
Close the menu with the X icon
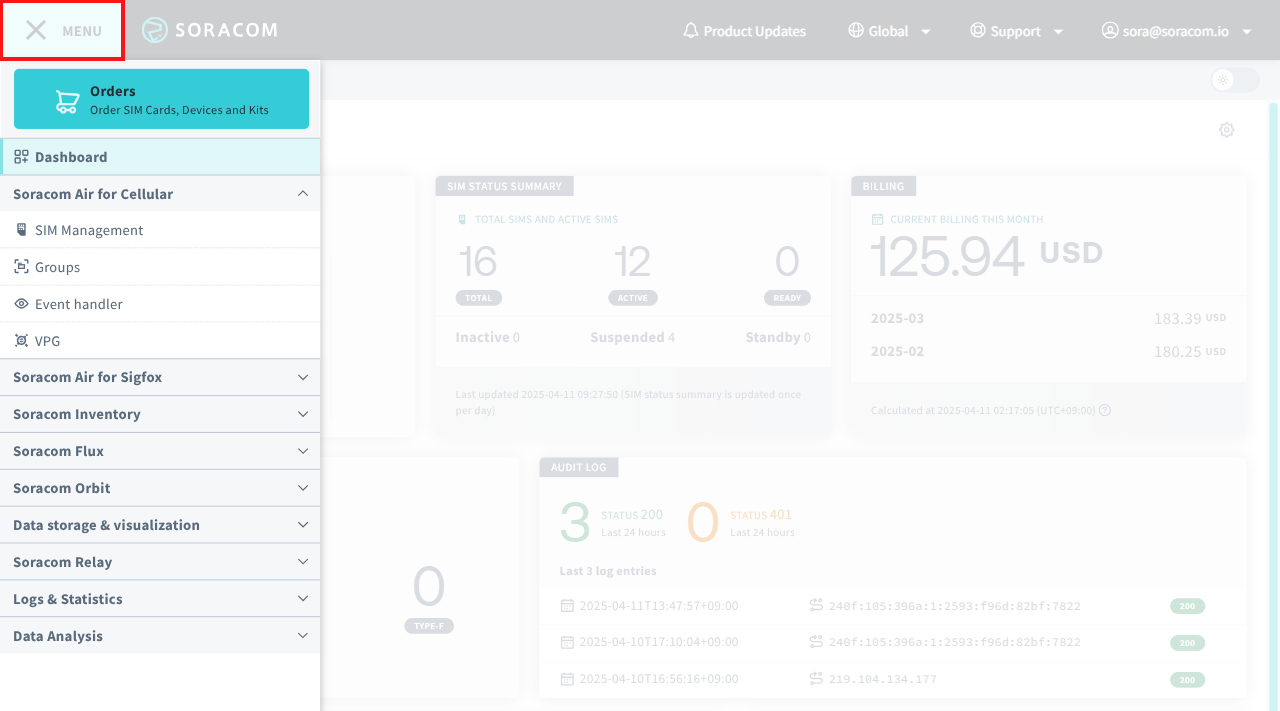pos(36,30)
